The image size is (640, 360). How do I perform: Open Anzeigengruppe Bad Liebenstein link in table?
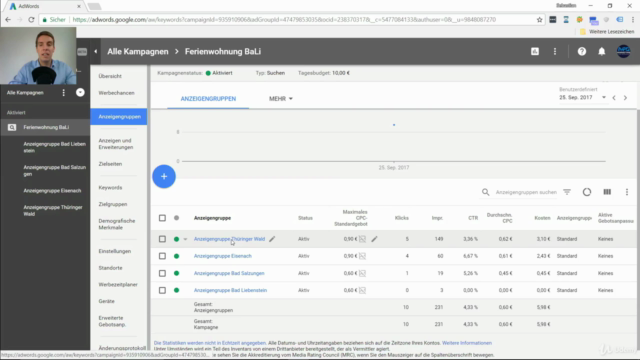point(230,290)
